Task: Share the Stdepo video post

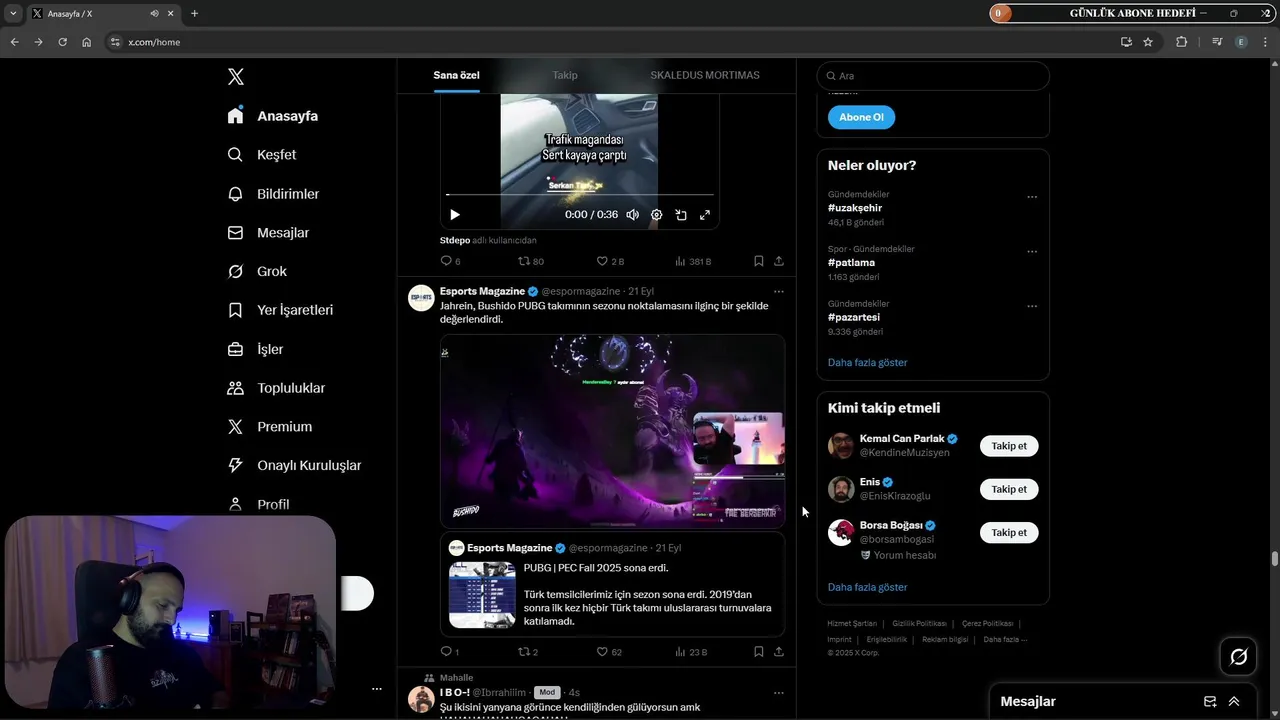Action: 779,261
